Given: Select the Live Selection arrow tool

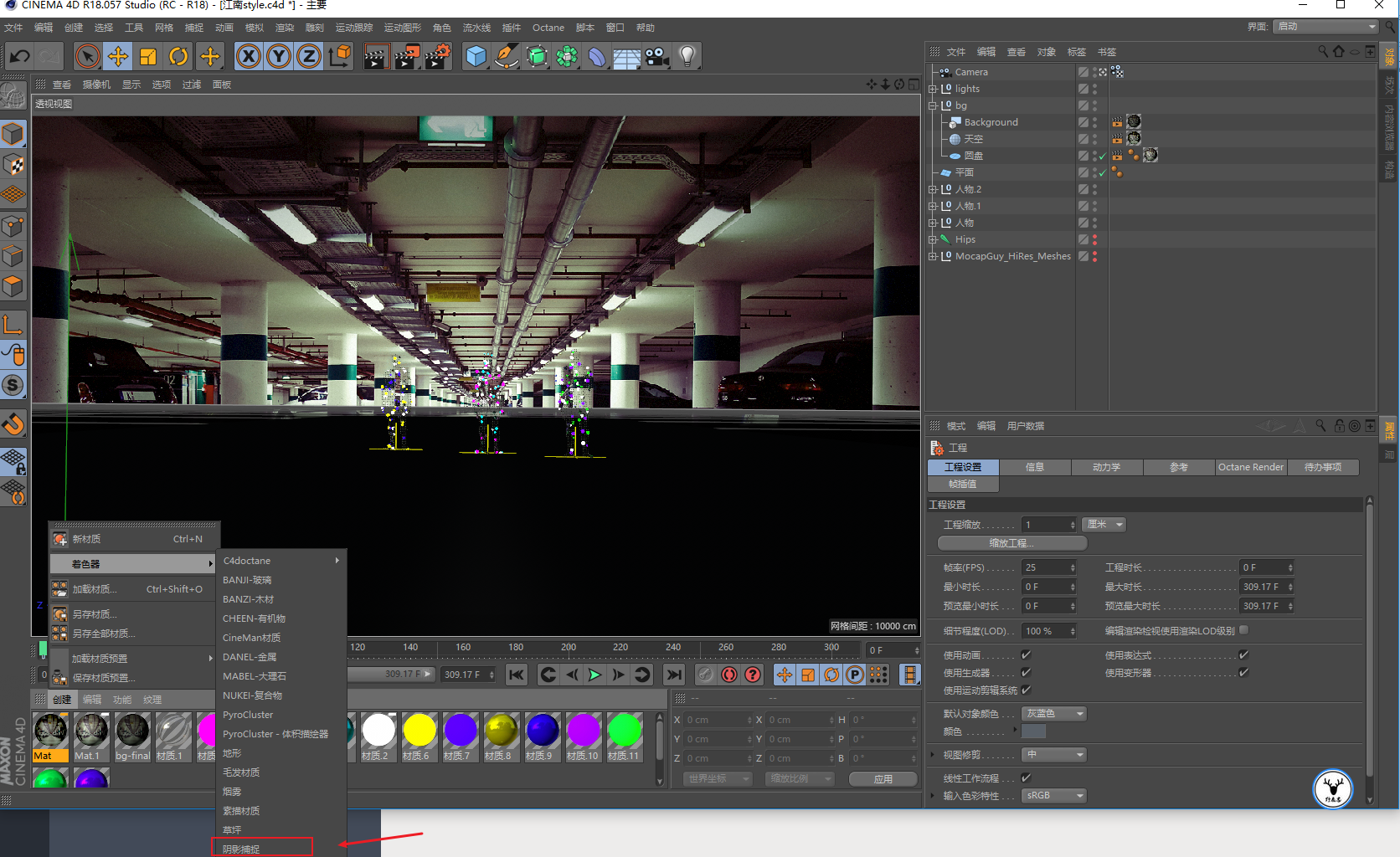Looking at the screenshot, I should coord(87,57).
